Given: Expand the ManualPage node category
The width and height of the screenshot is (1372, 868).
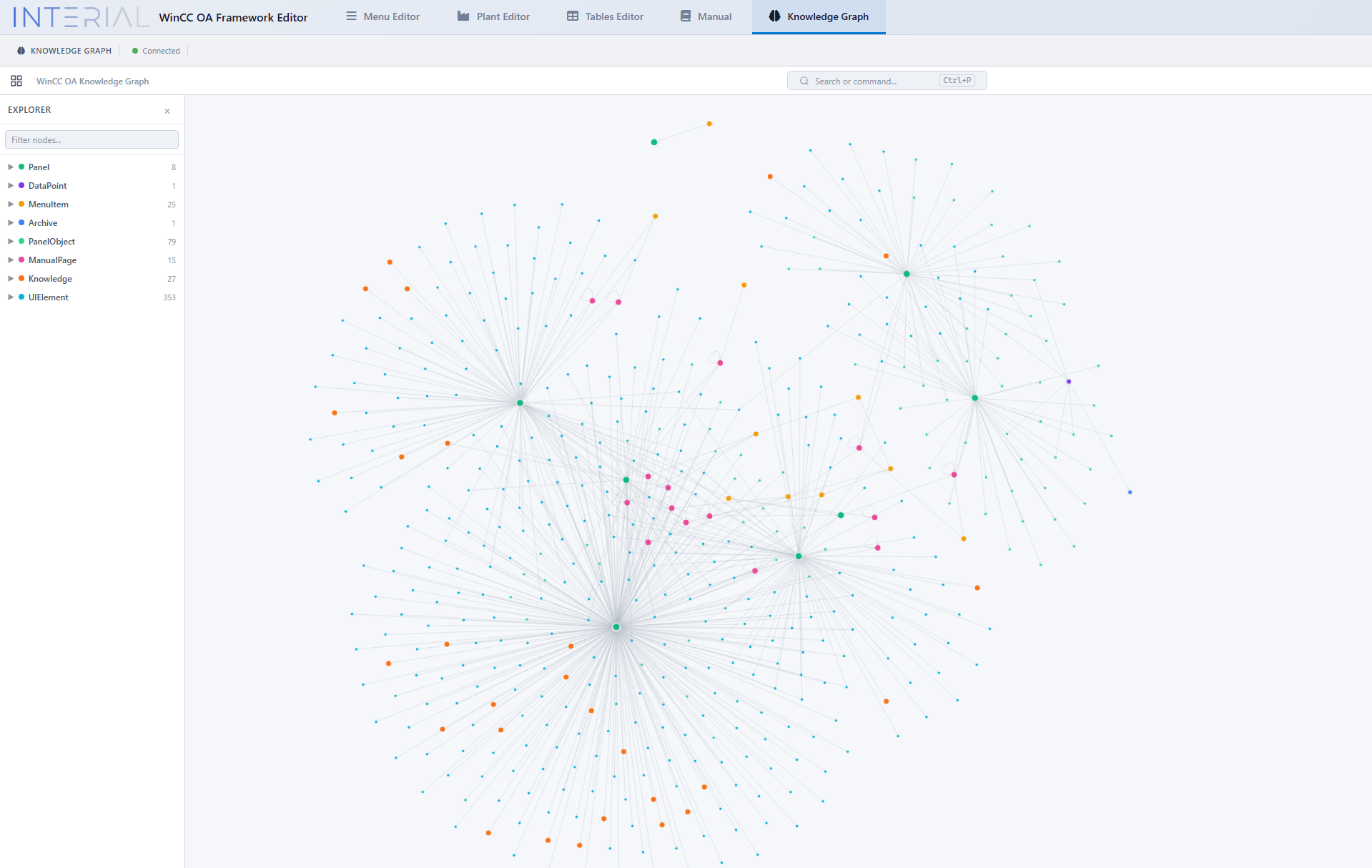Looking at the screenshot, I should click(10, 260).
